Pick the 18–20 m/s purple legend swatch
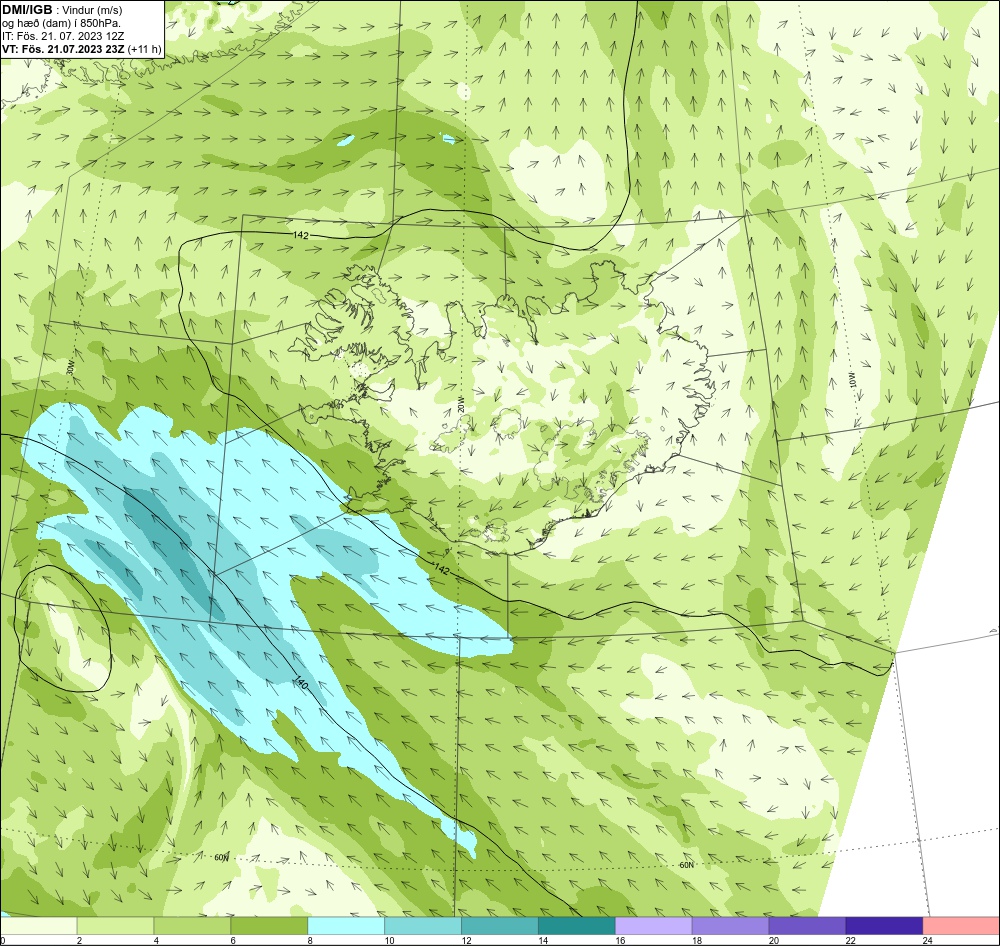This screenshot has height=946, width=1000. coord(730,925)
